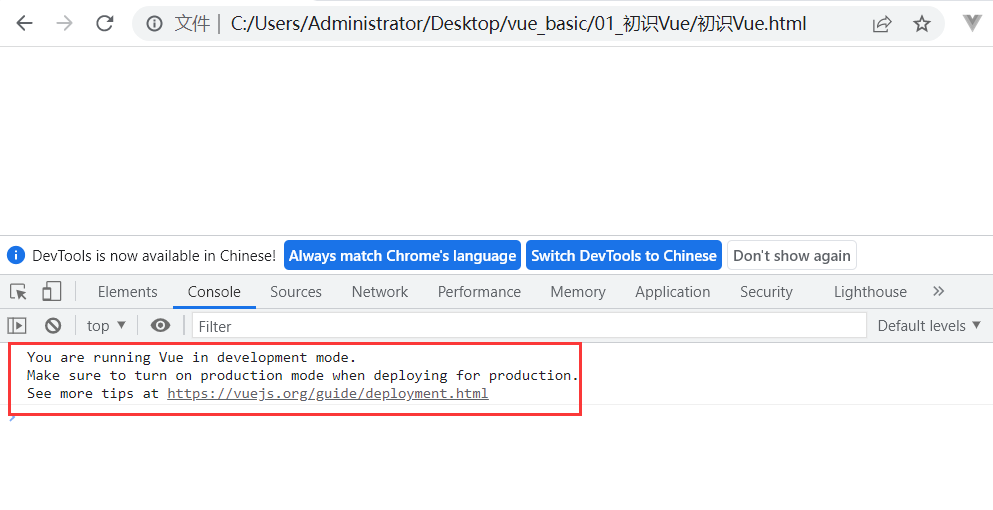Viewport: 993px width, 510px height.
Task: Reload the current page
Action: coord(104,23)
